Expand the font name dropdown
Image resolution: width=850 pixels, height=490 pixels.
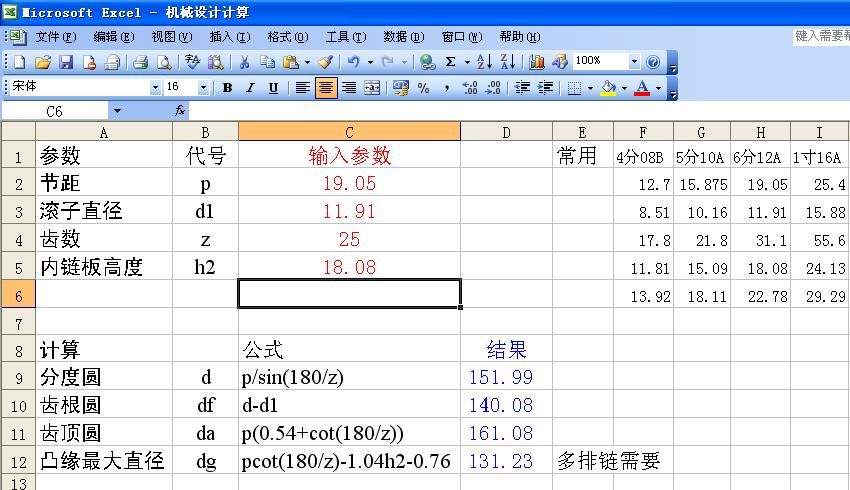pyautogui.click(x=155, y=87)
